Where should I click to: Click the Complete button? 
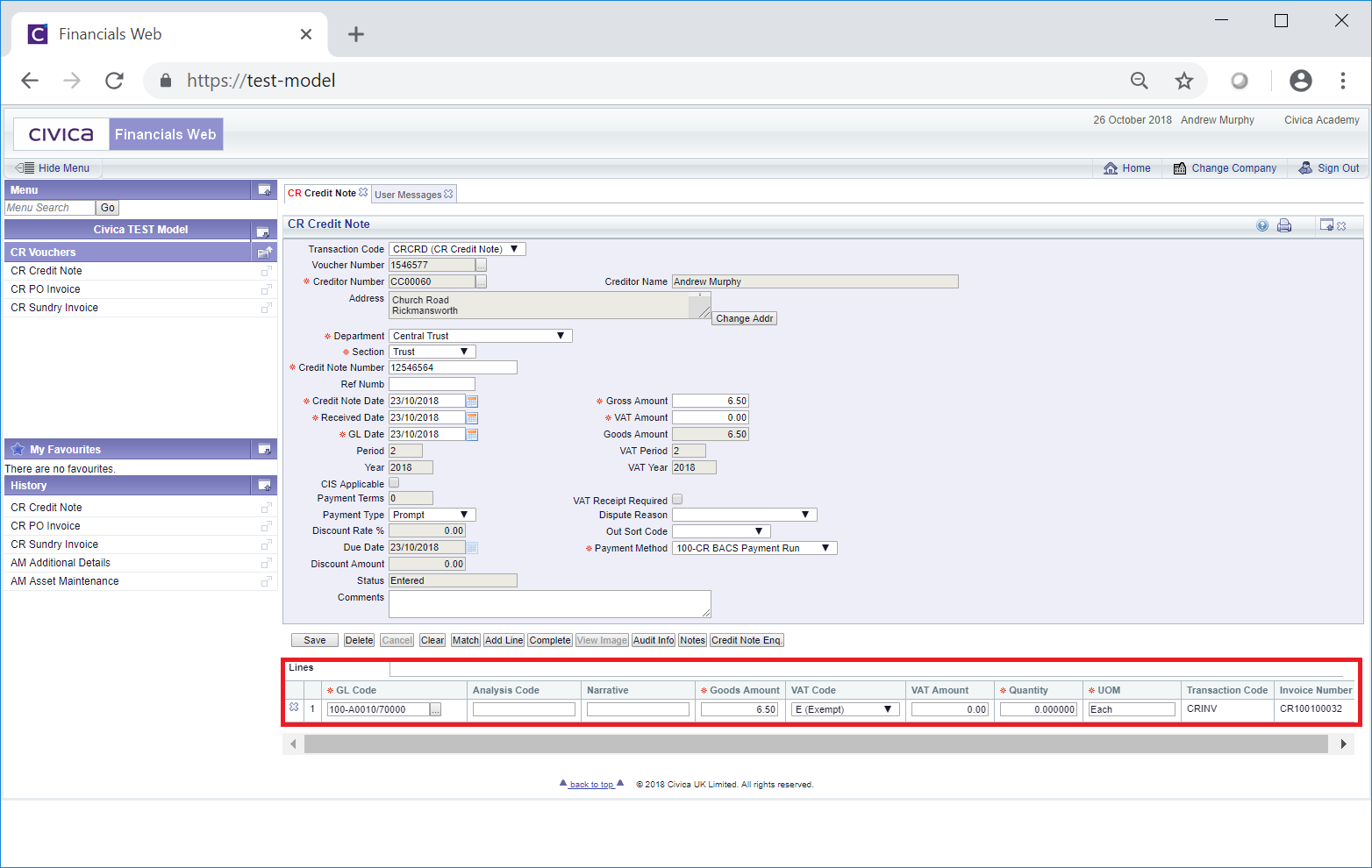point(550,640)
